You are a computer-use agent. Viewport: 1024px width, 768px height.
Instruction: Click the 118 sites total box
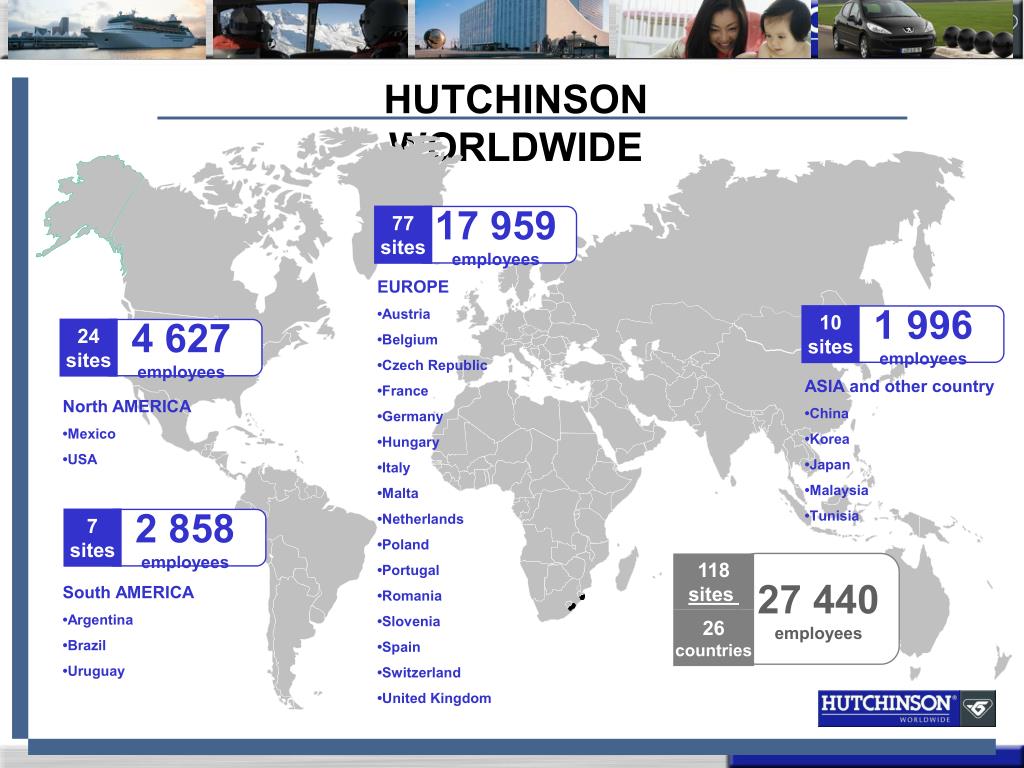(713, 582)
